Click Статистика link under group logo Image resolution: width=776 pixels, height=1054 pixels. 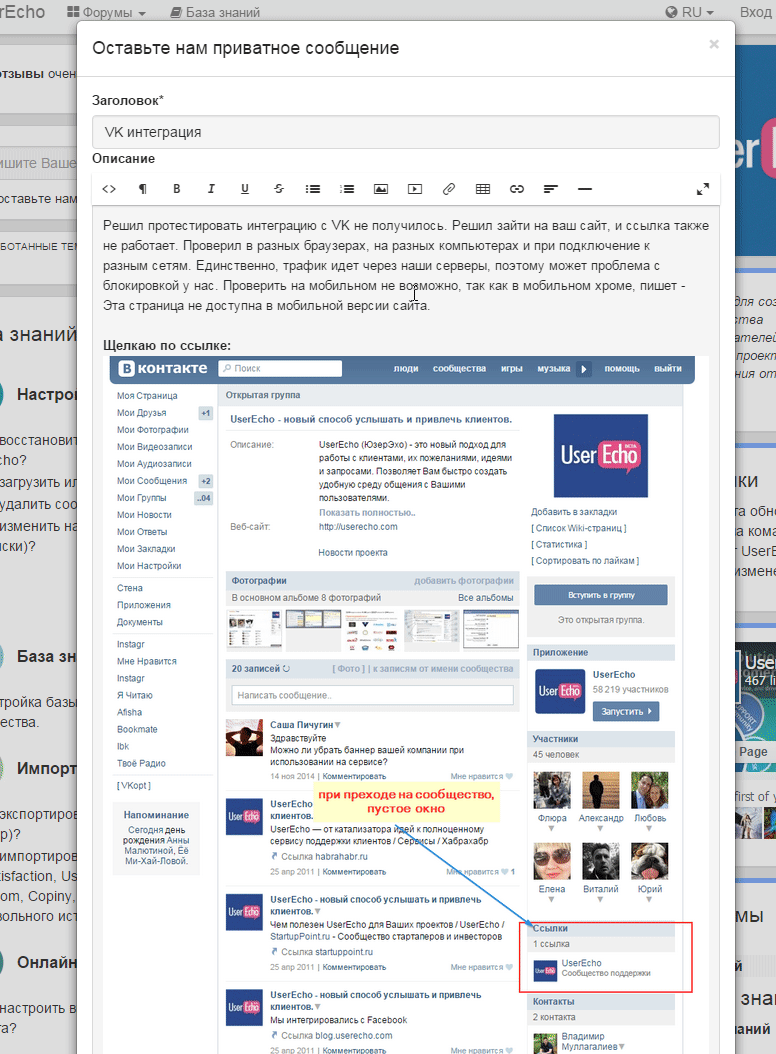click(559, 544)
